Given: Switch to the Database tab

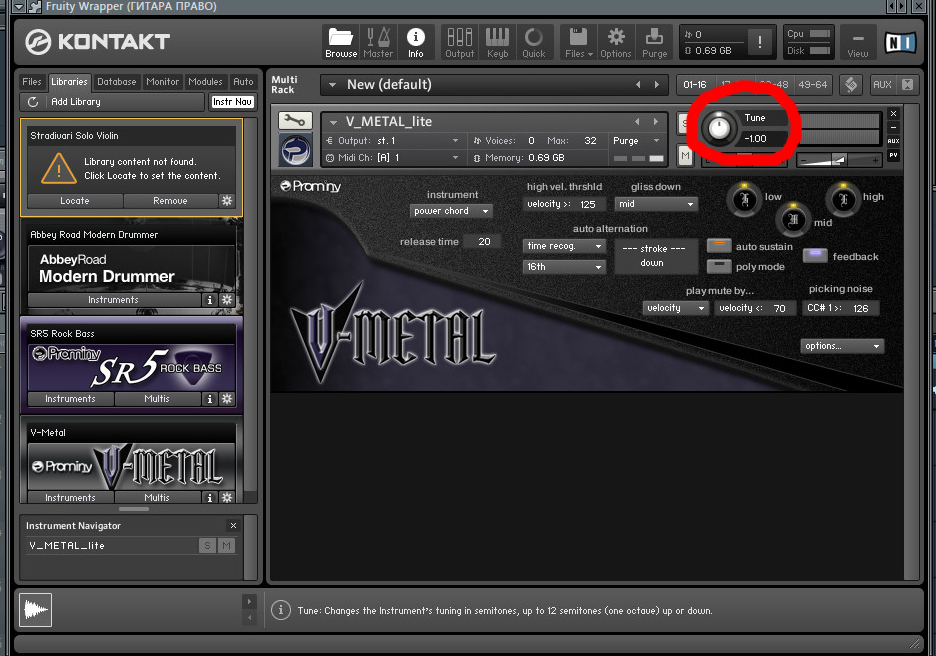Looking at the screenshot, I should coord(116,82).
